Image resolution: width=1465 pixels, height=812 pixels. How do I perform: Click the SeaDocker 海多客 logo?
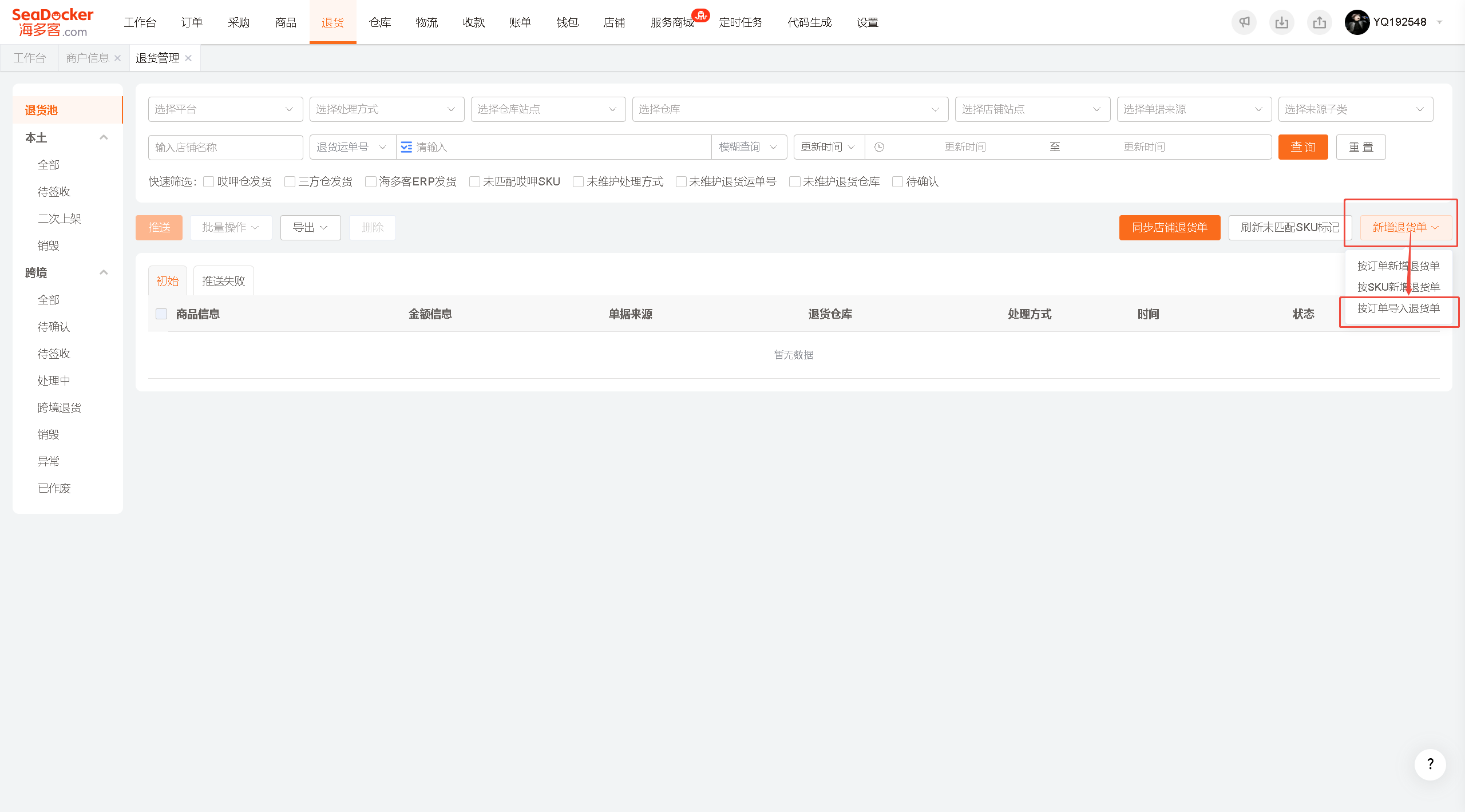tap(53, 22)
